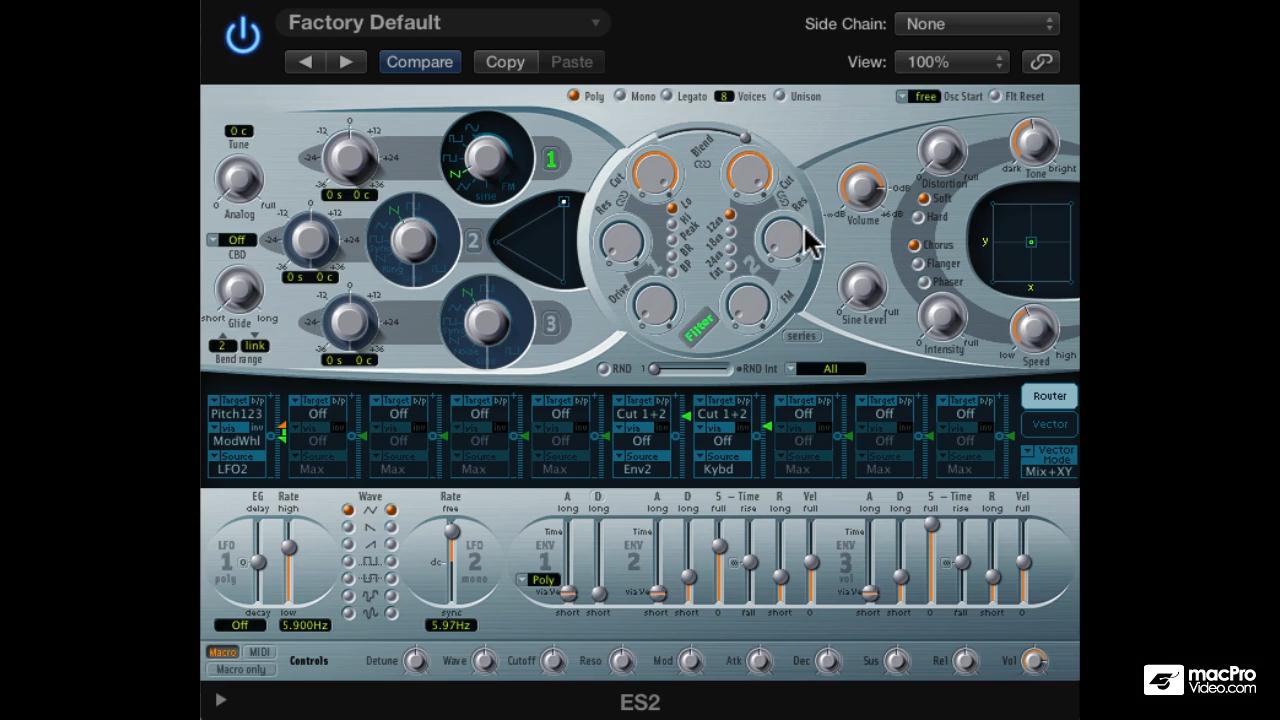Open RND destination All menu
The image size is (1280, 720).
pos(825,369)
